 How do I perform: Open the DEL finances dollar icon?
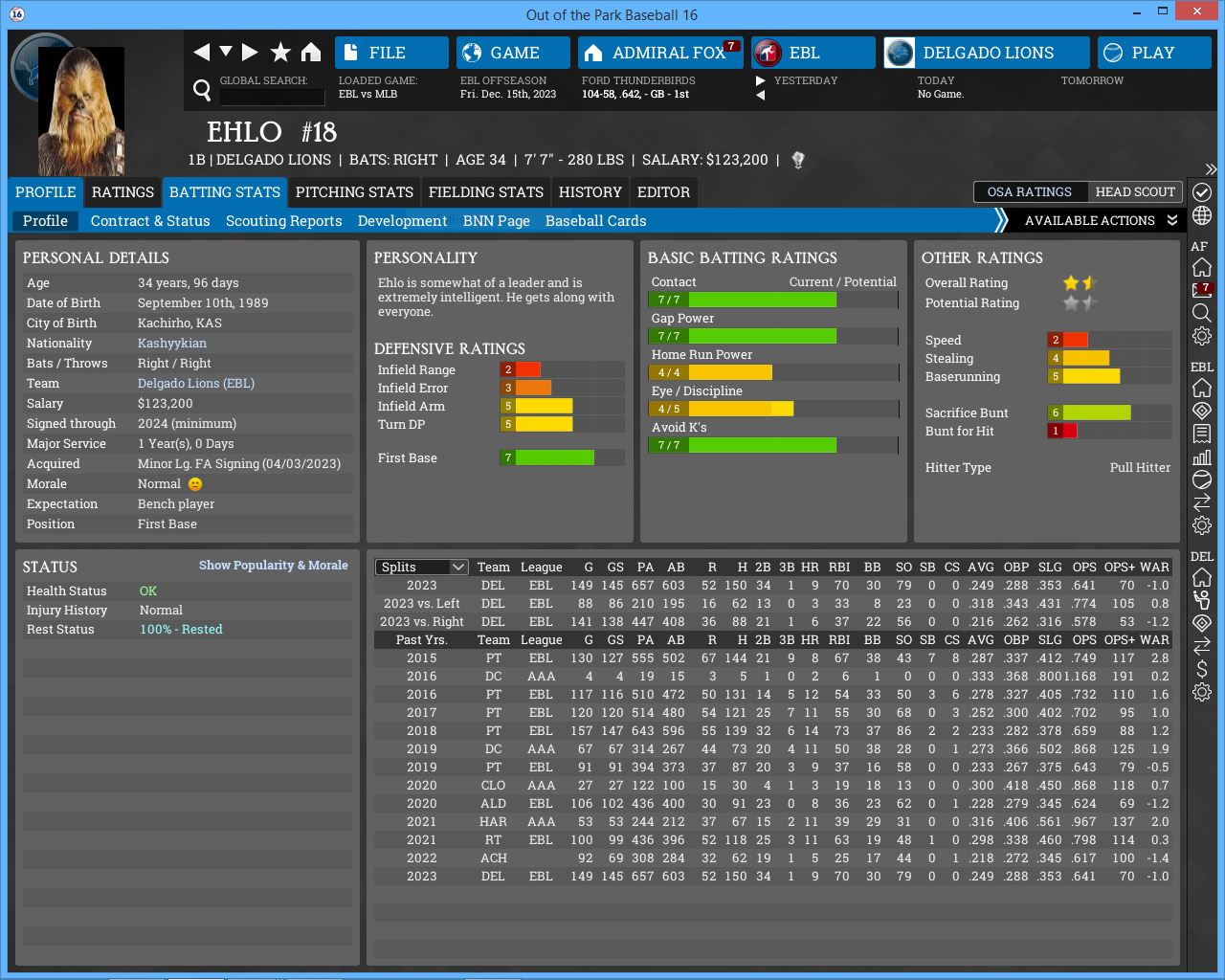point(1202,669)
